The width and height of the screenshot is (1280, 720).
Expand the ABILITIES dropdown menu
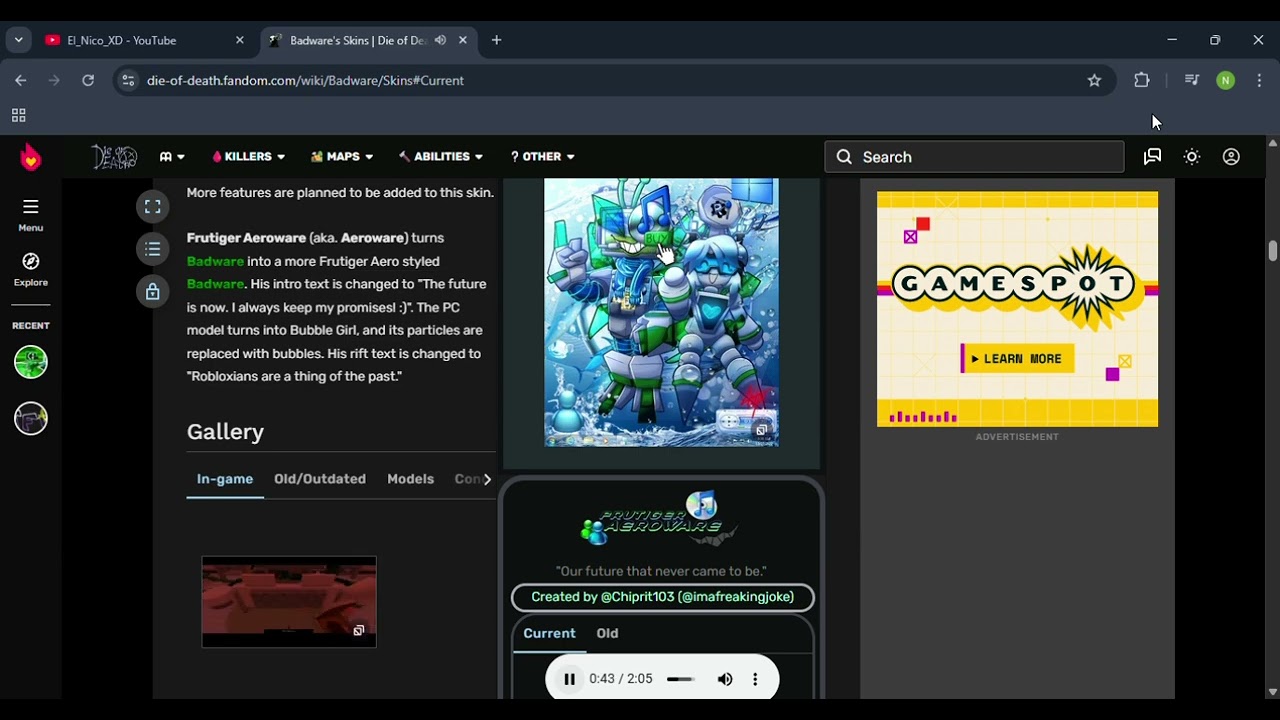[441, 157]
